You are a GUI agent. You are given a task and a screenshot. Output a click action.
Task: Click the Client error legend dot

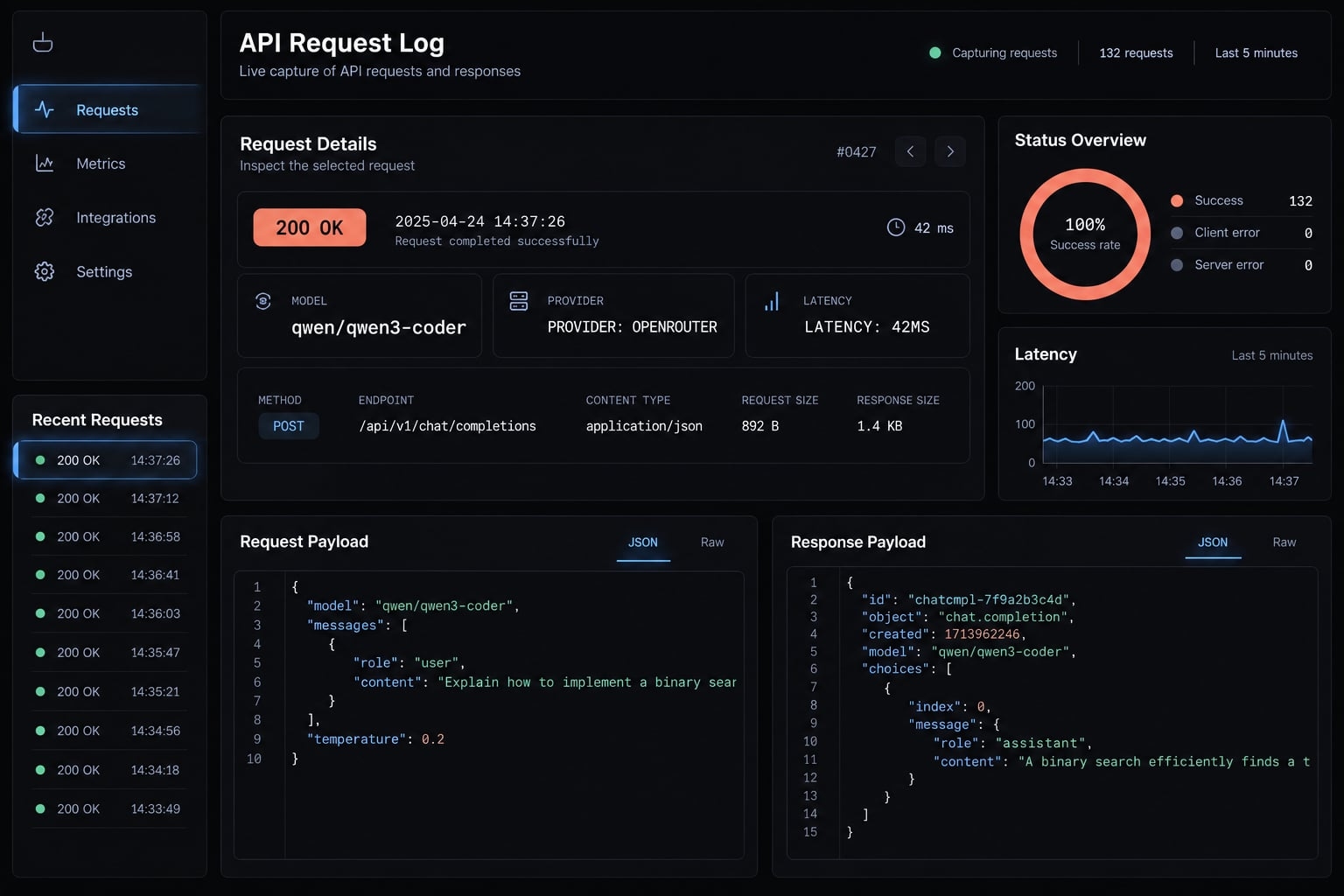(x=1177, y=233)
